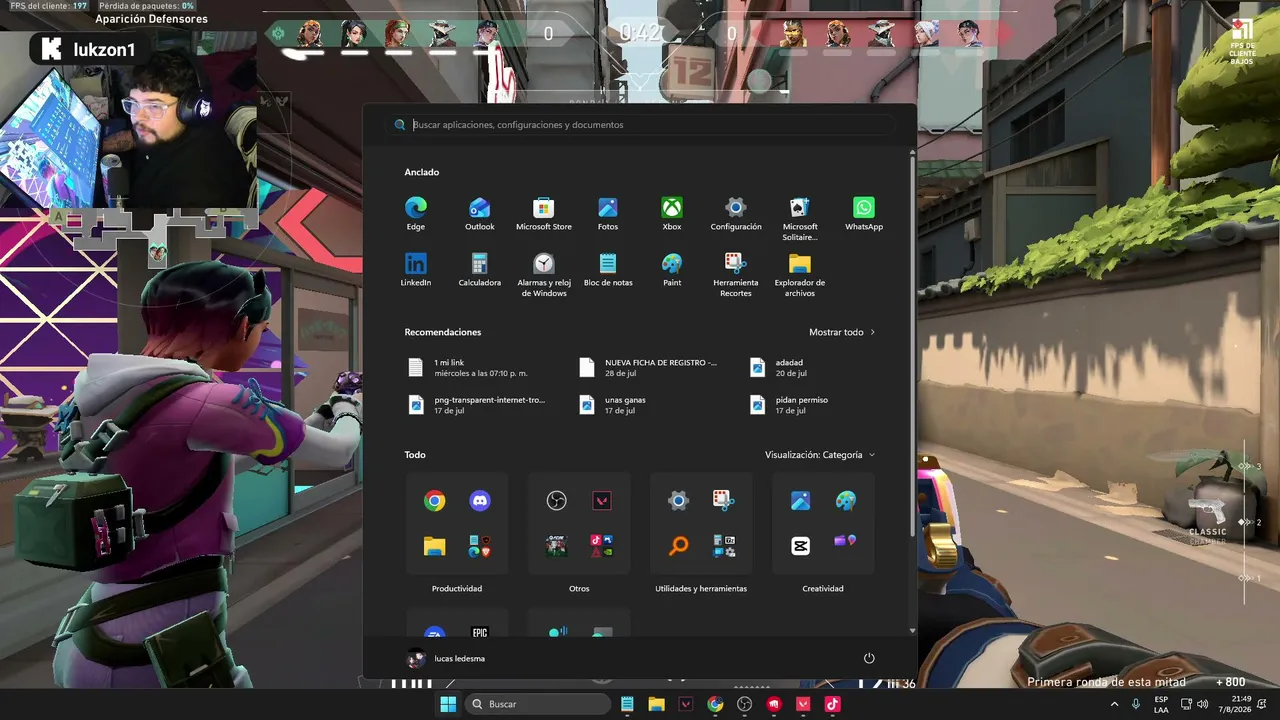Open the volume tray icon

tap(1202, 704)
